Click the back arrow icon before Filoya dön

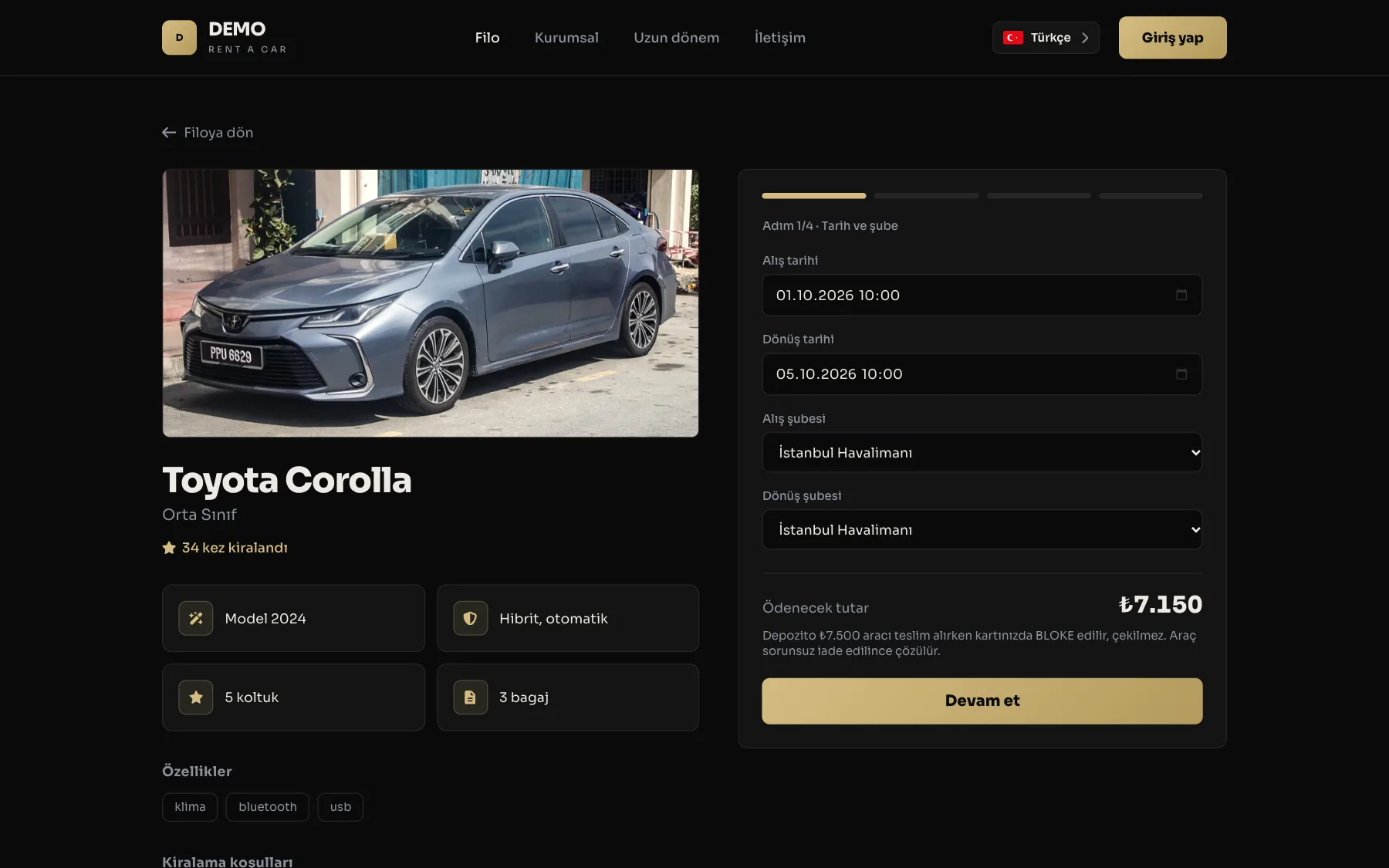point(169,133)
